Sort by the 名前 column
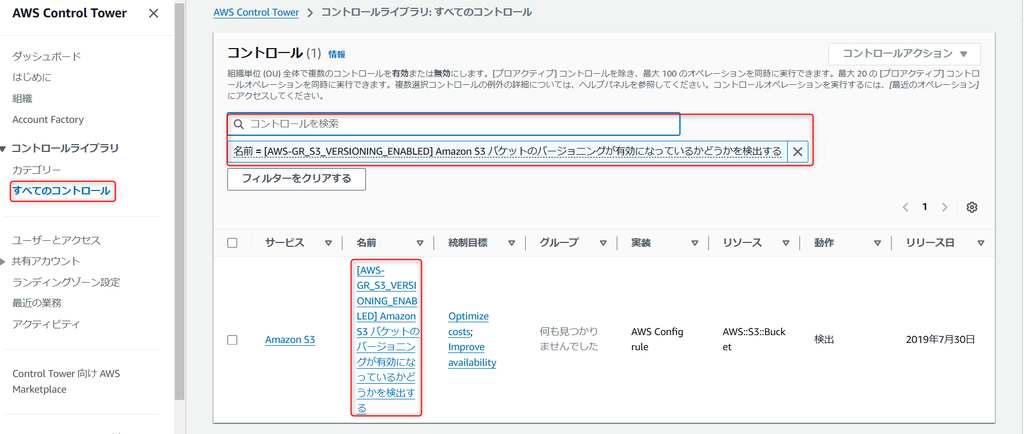Viewport: 1024px width, 434px height. coord(420,243)
